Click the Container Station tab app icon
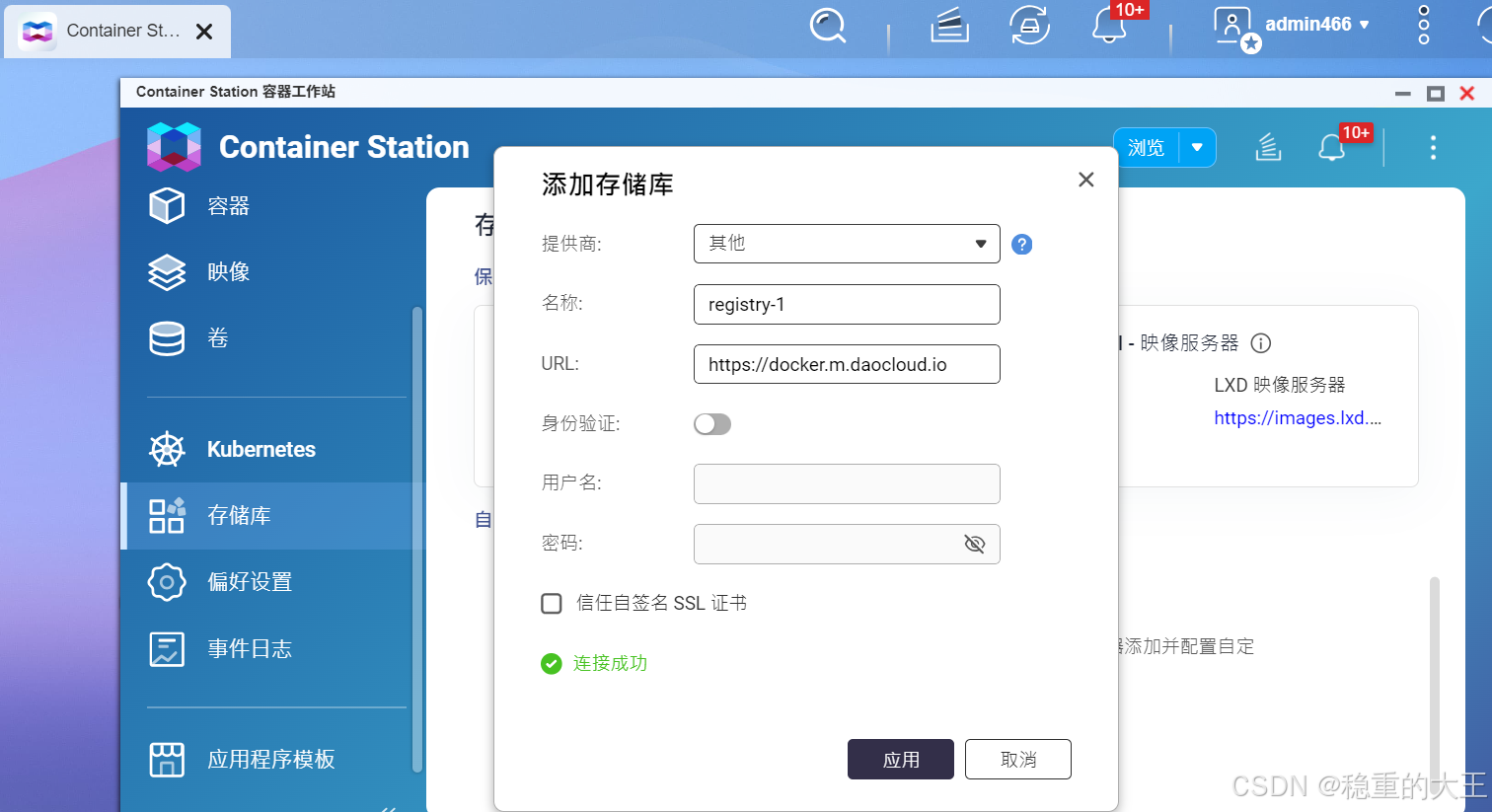Image resolution: width=1492 pixels, height=812 pixels. [x=37, y=32]
